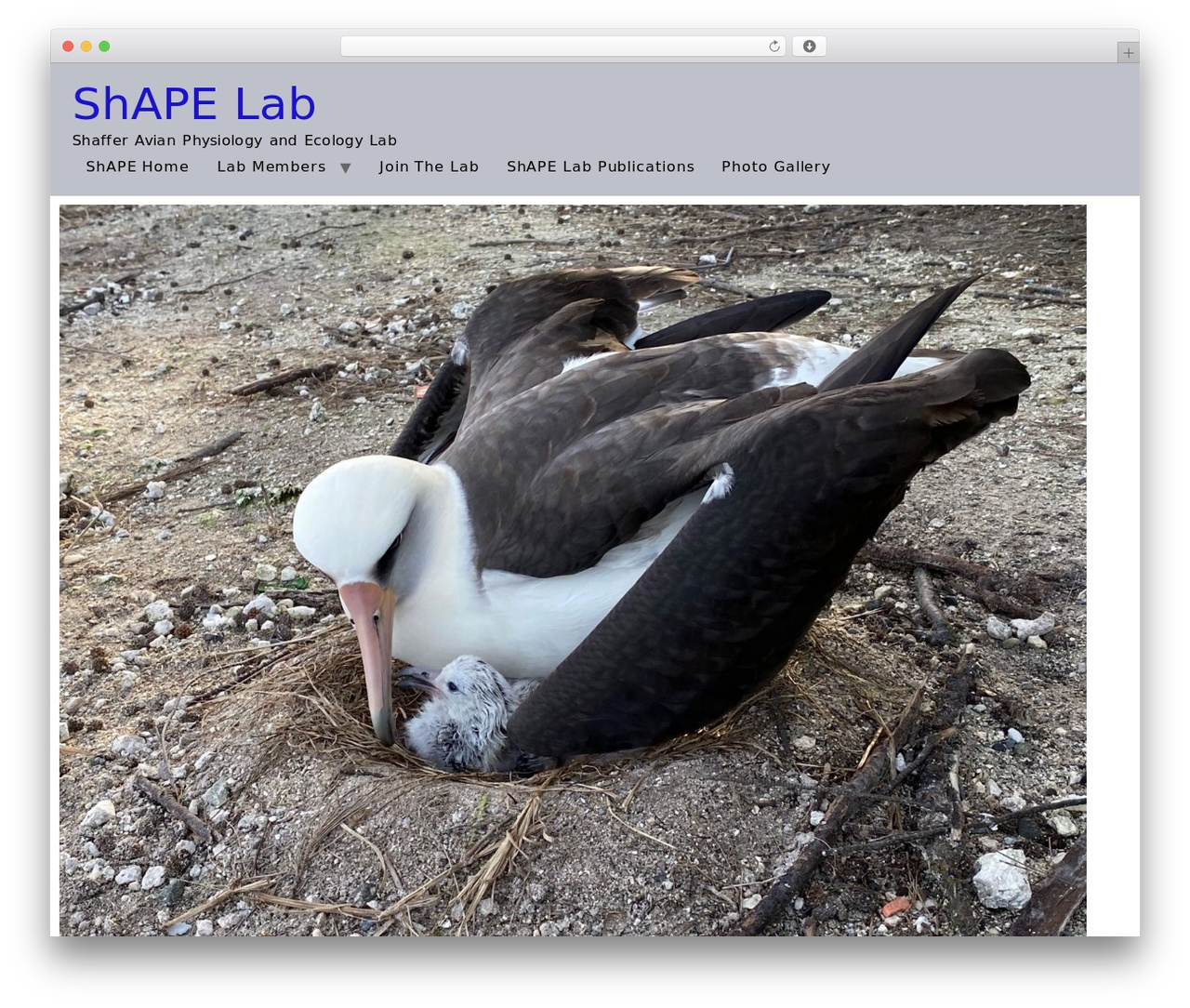This screenshot has height=1008, width=1190.
Task: Visit the Join The Lab page
Action: (429, 166)
